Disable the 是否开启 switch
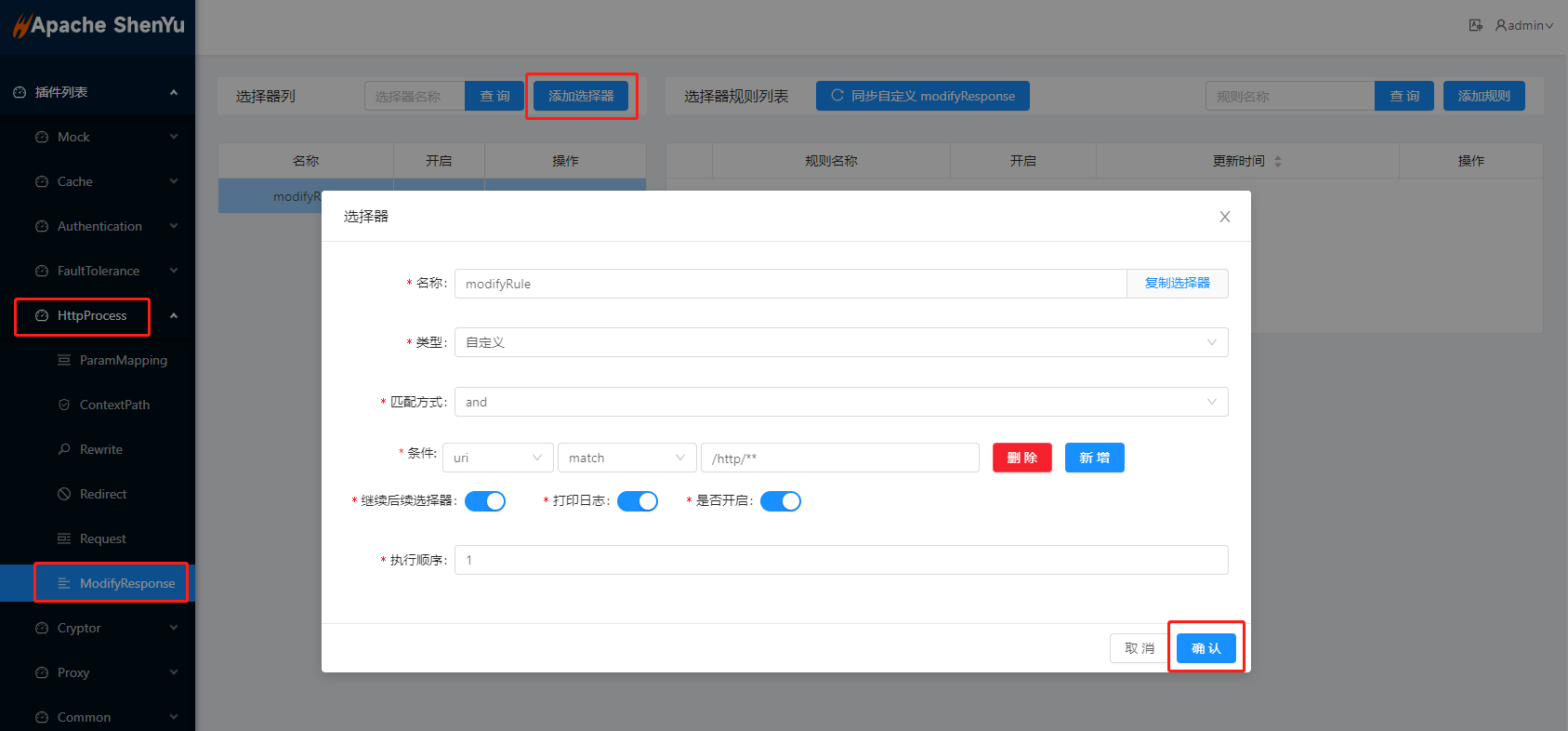The height and width of the screenshot is (731, 1568). point(781,501)
